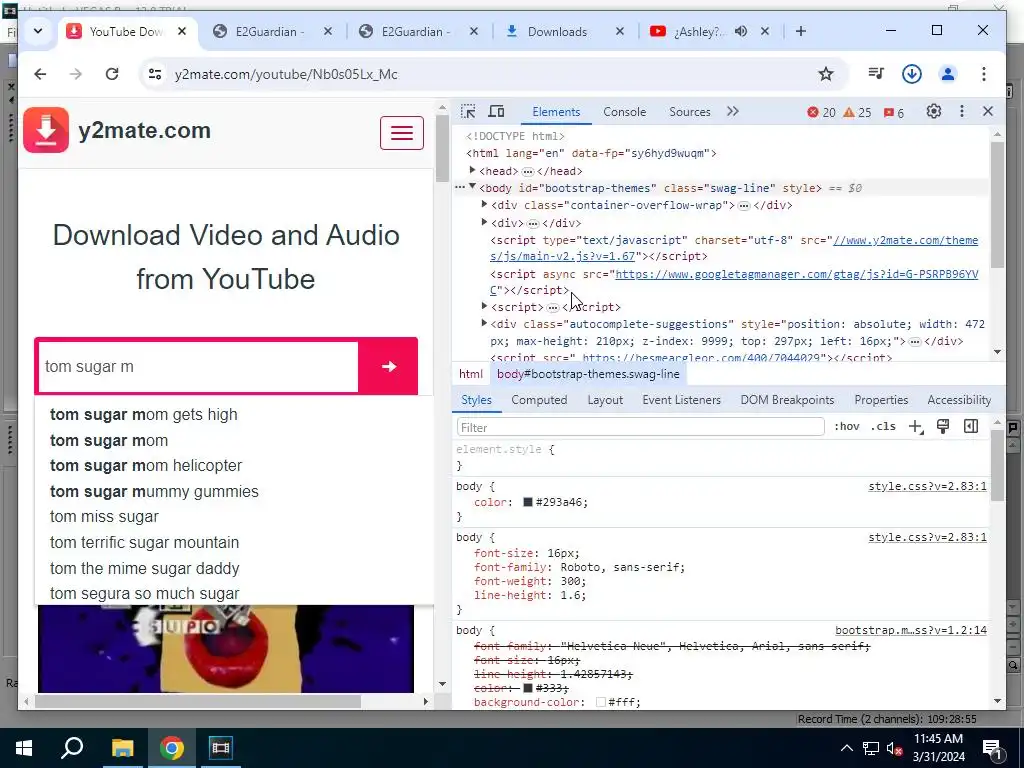Click the video thumbnail preview
The width and height of the screenshot is (1024, 768).
[x=225, y=648]
